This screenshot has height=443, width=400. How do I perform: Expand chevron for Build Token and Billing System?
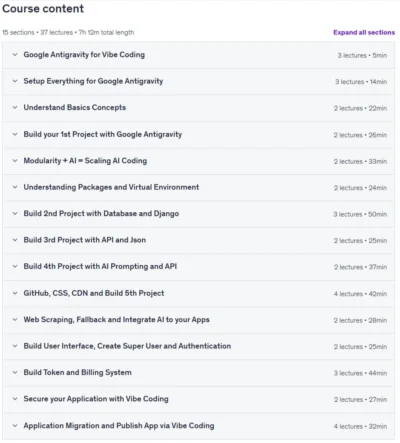[x=15, y=372]
